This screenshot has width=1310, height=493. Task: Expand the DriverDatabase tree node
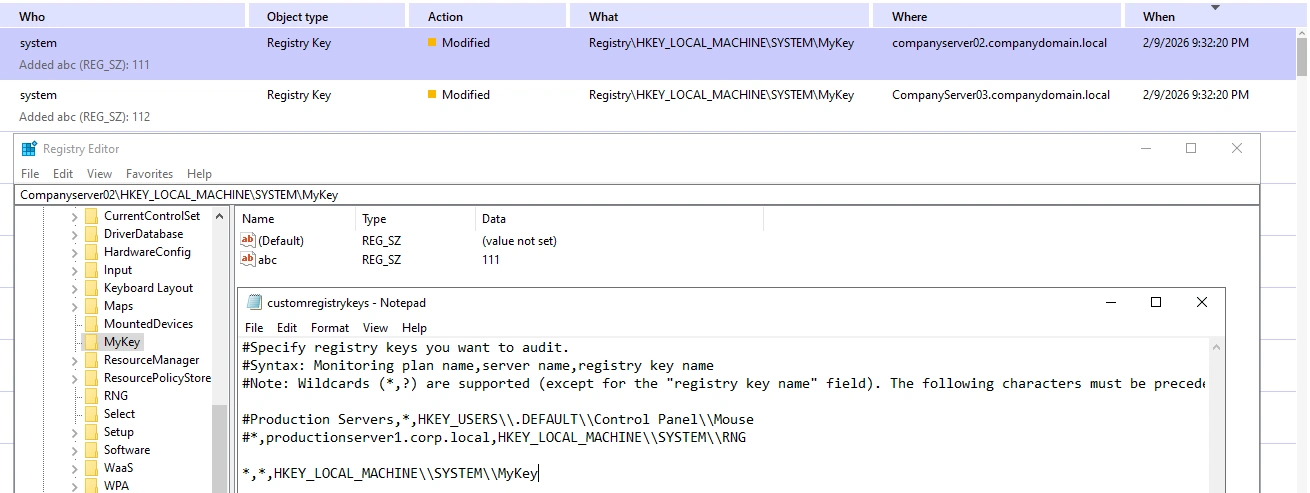(75, 235)
